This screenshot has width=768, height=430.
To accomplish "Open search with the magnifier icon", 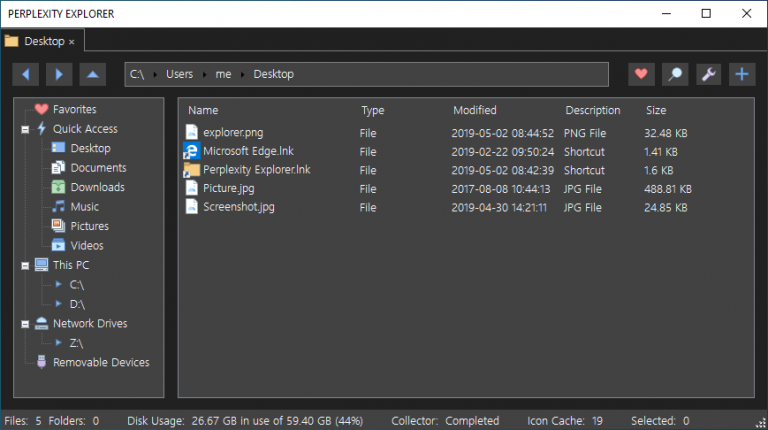I will coord(675,74).
